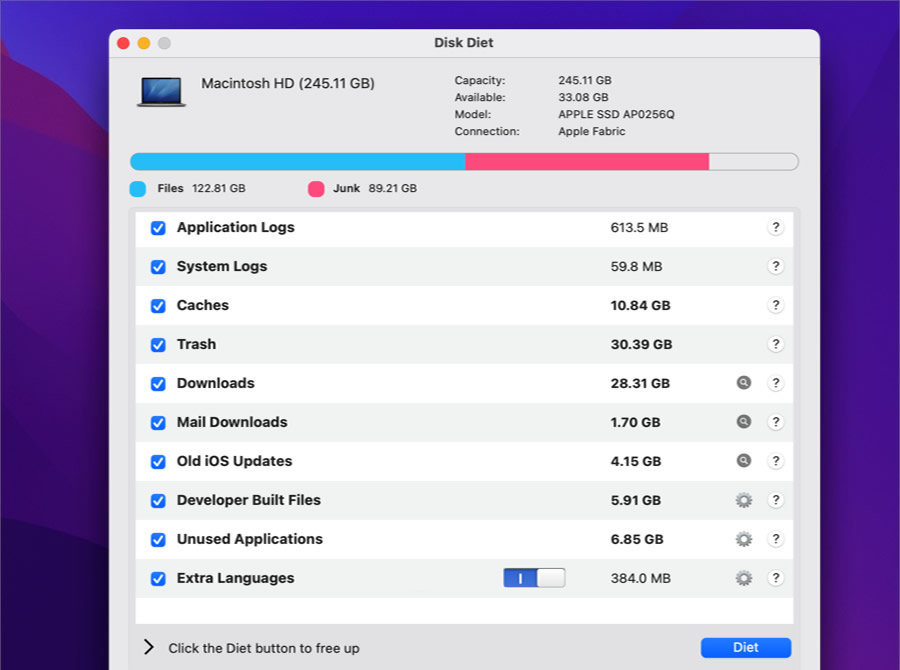This screenshot has height=670, width=900.
Task: Uncheck Unused Applications checkbox
Action: click(x=158, y=540)
